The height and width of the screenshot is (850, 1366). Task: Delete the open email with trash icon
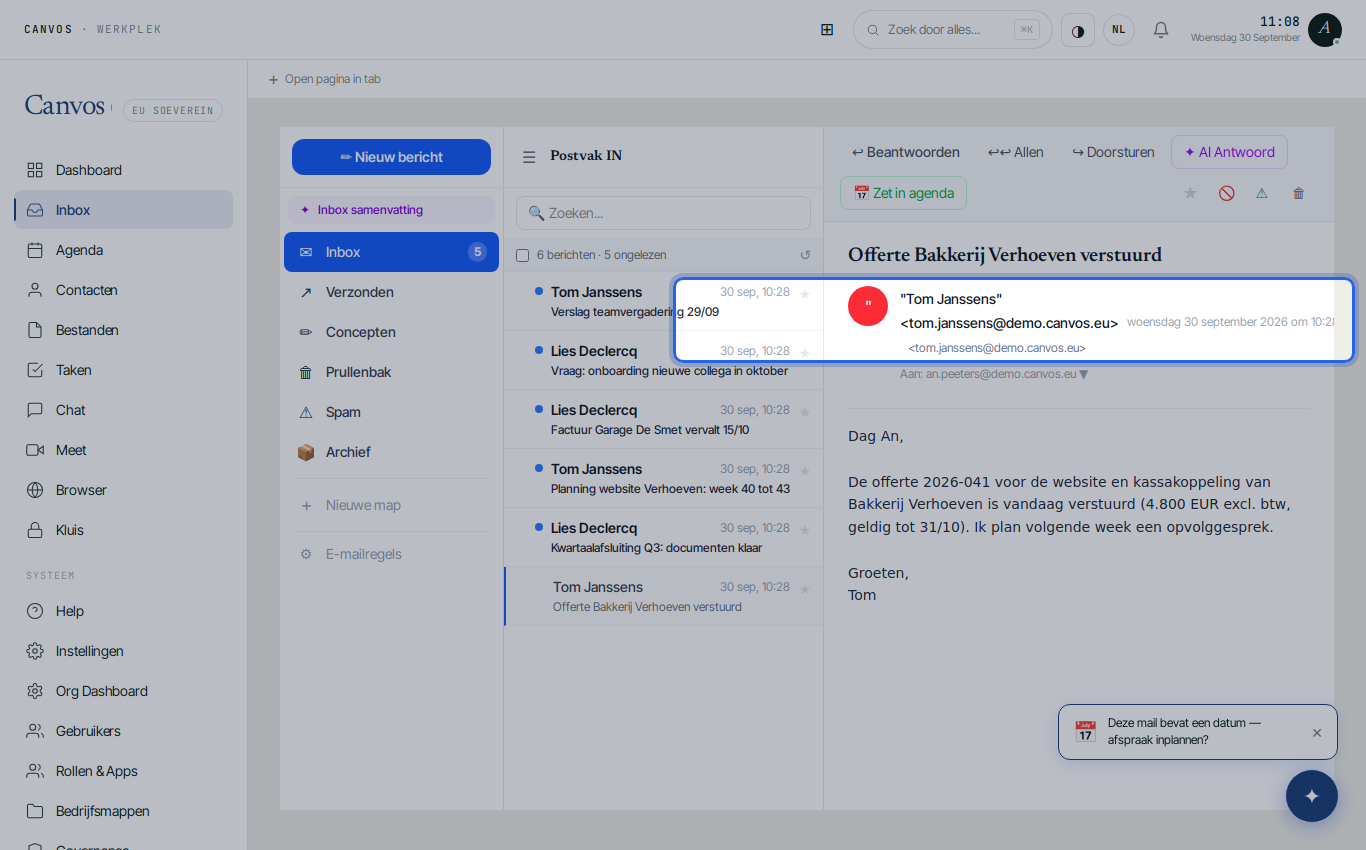1299,193
